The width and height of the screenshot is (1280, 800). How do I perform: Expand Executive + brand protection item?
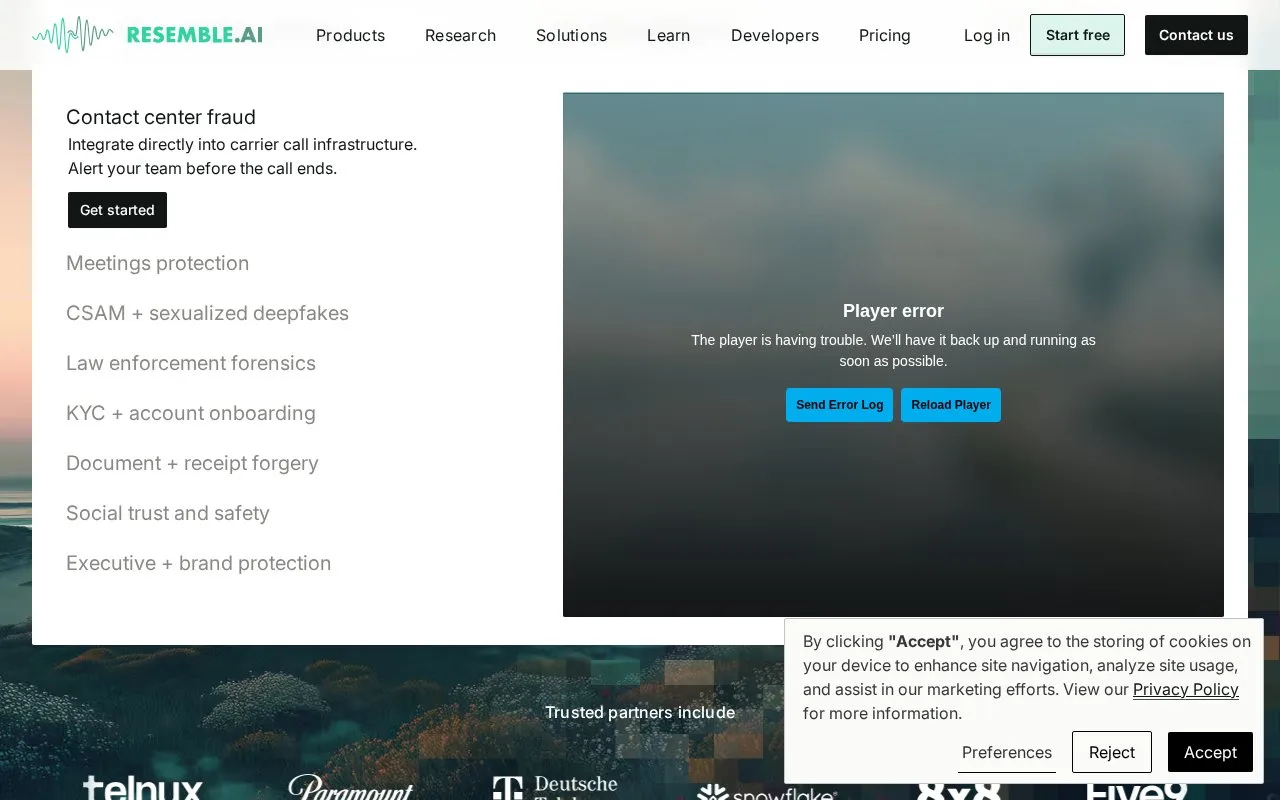coord(198,563)
